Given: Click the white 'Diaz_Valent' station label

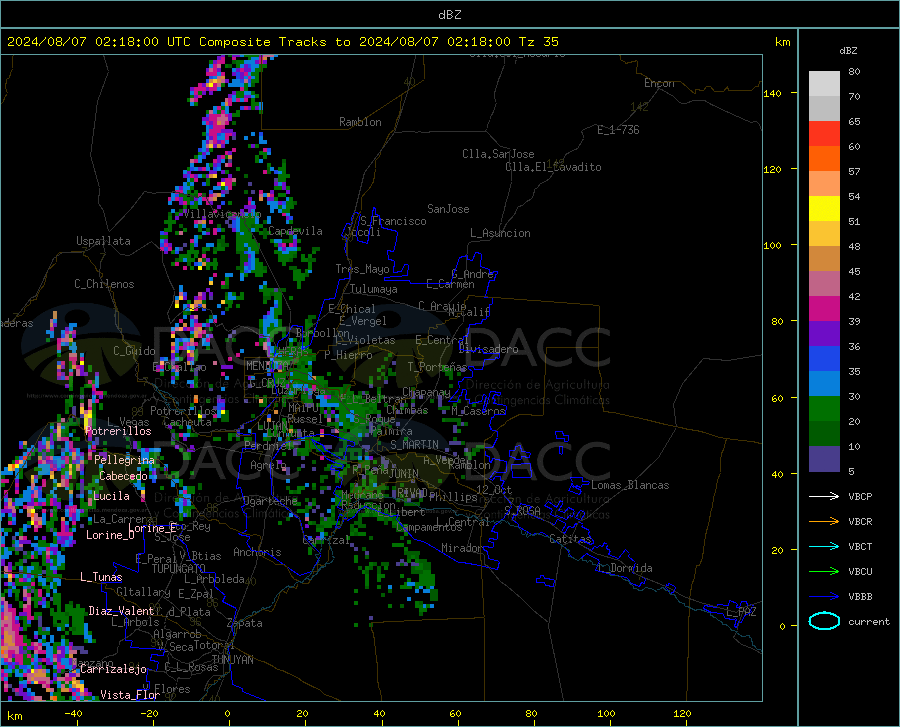Looking at the screenshot, I should (x=121, y=611).
